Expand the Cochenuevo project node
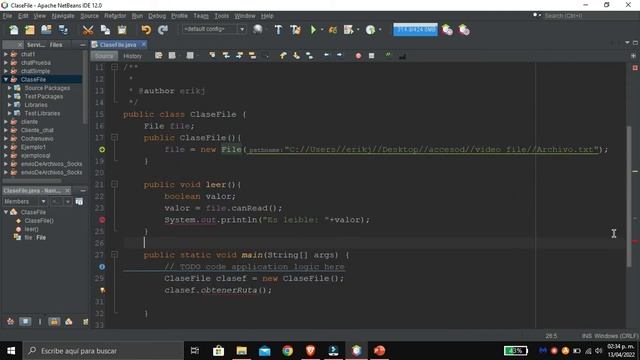 6,139
